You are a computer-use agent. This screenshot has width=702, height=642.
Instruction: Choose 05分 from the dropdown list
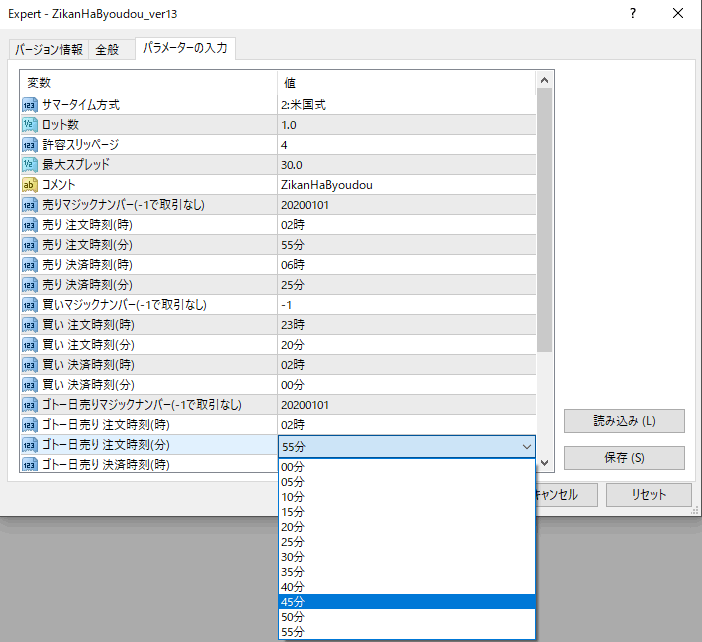click(407, 482)
